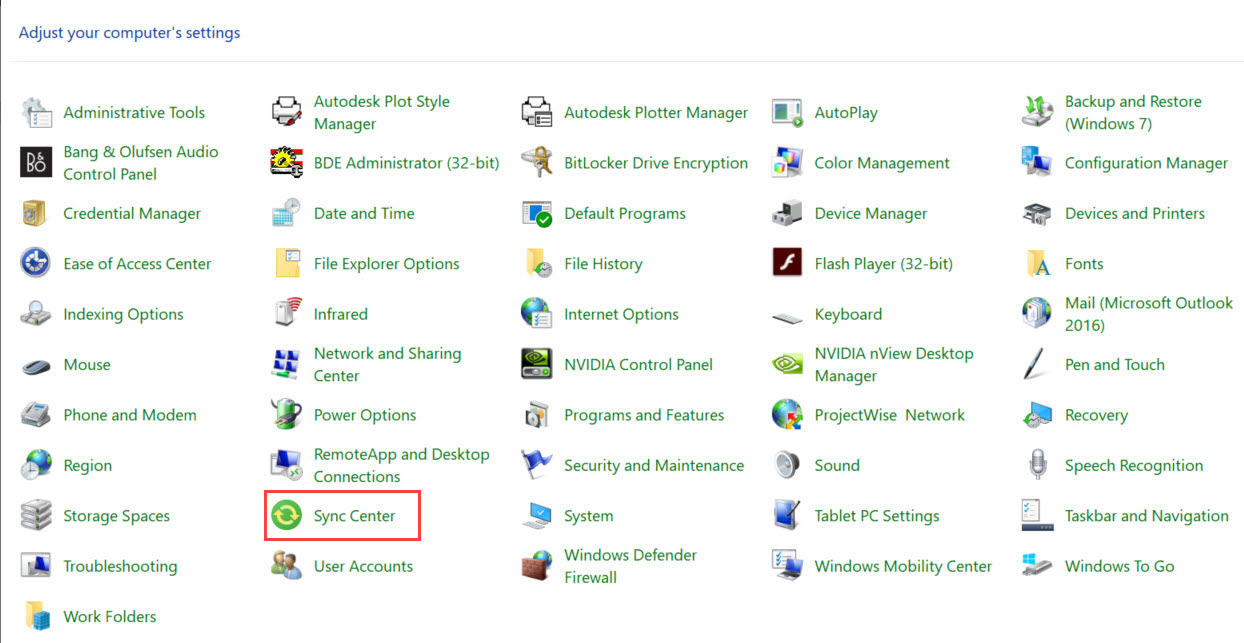Open the Programs and Features link
The width and height of the screenshot is (1244, 643).
pyautogui.click(x=644, y=415)
